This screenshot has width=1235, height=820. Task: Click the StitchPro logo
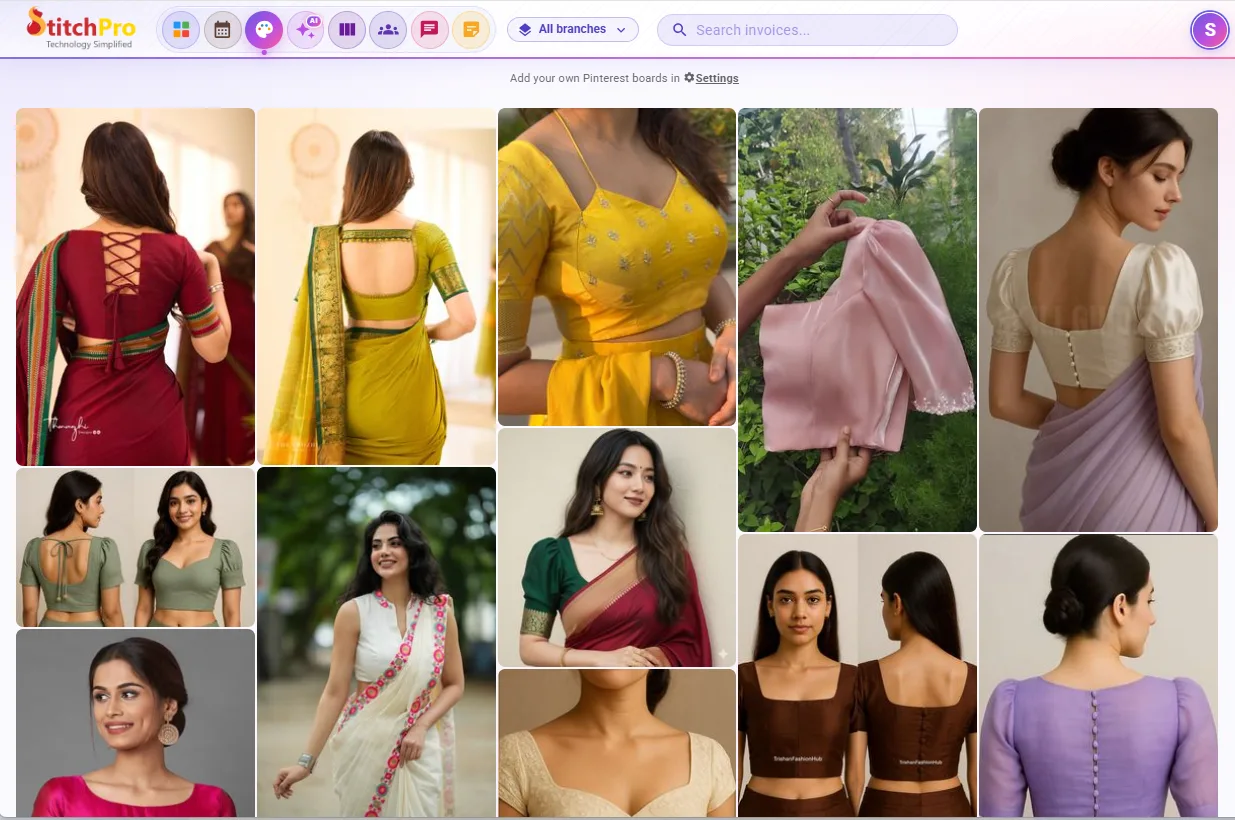(x=81, y=28)
